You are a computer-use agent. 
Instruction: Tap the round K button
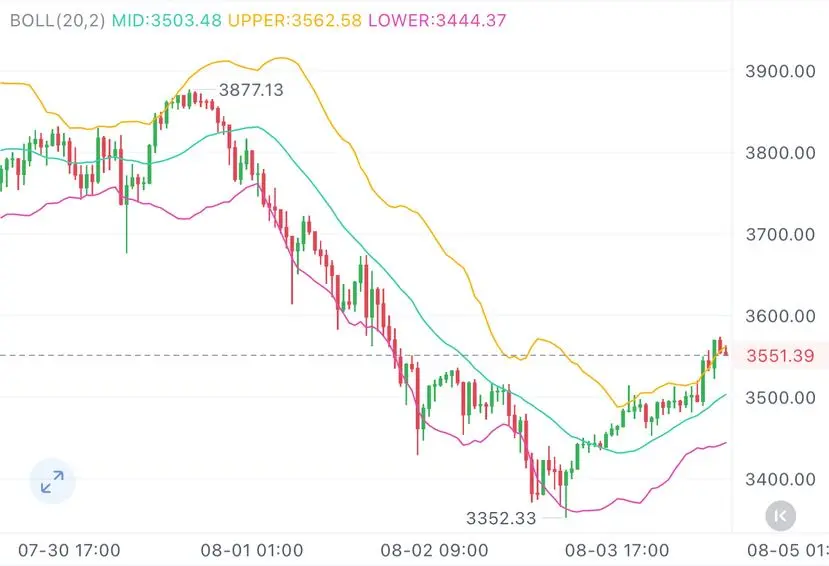tap(780, 515)
